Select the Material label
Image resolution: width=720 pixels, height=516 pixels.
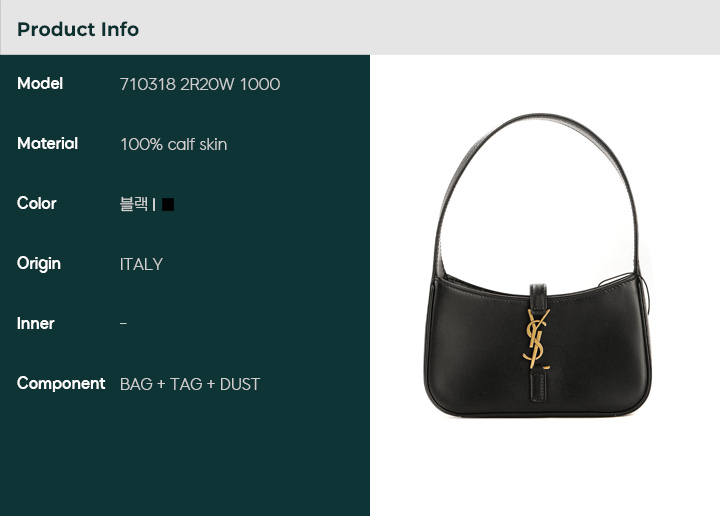coord(47,144)
